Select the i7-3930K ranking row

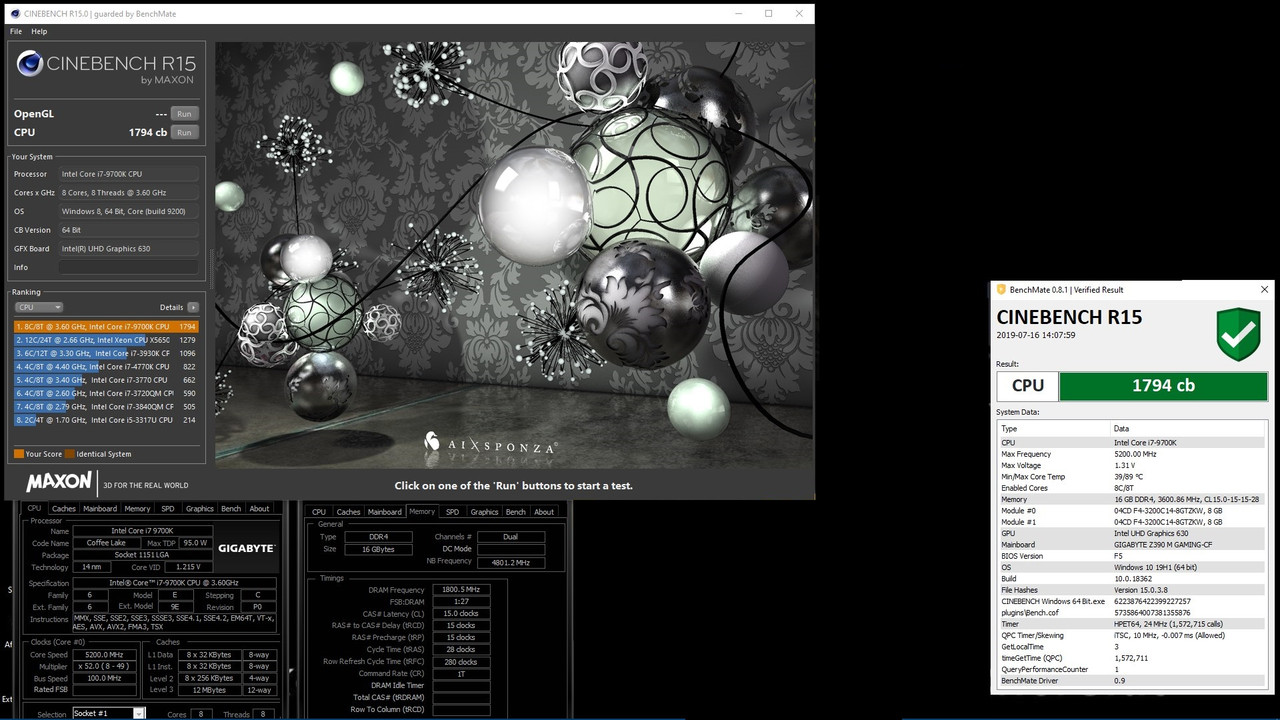pos(106,353)
